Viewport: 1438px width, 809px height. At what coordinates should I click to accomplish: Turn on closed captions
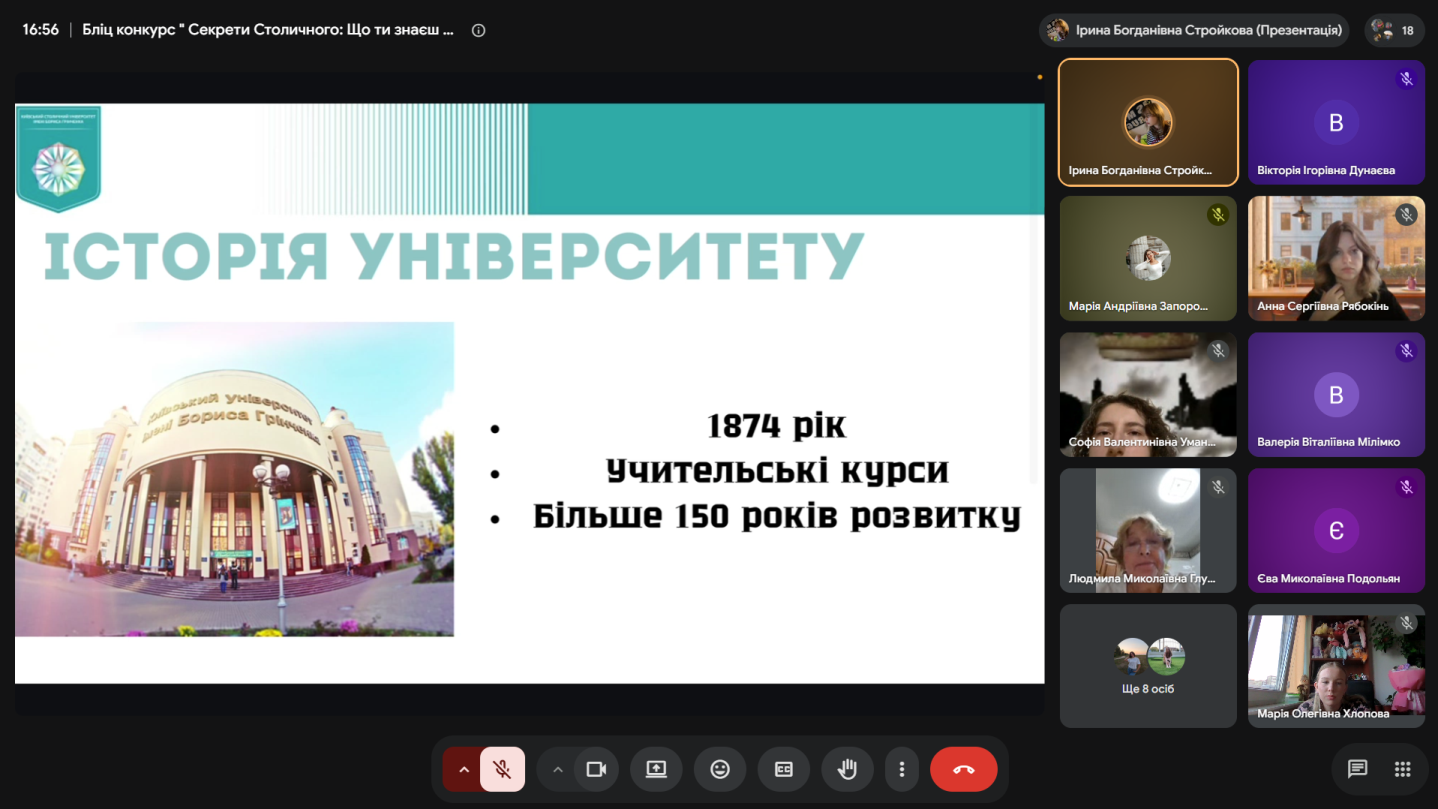click(x=784, y=769)
